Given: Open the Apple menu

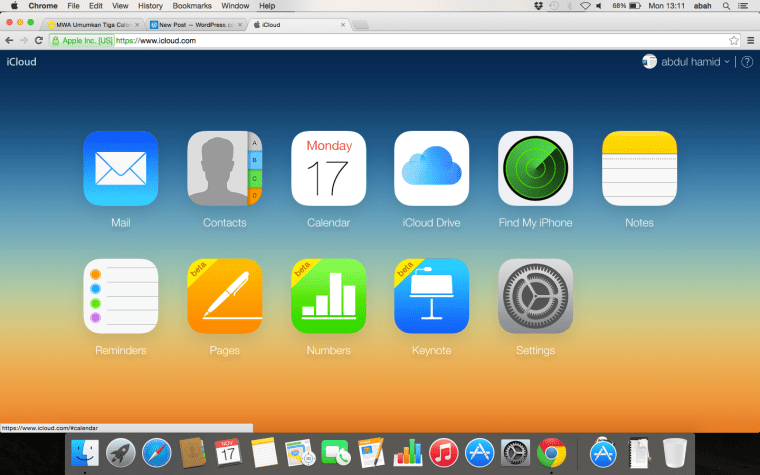Looking at the screenshot, I should (14, 6).
